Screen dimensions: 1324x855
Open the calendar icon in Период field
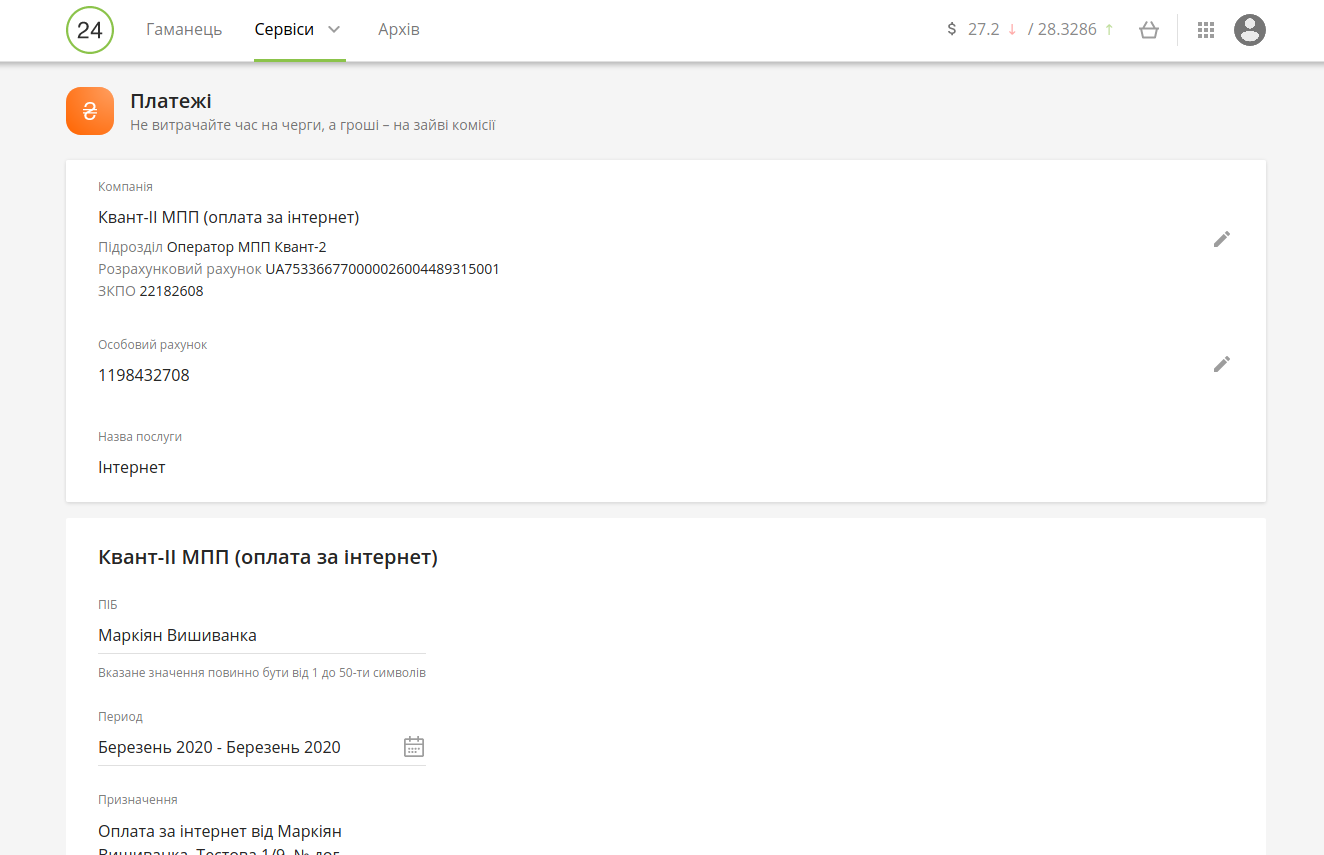[413, 747]
